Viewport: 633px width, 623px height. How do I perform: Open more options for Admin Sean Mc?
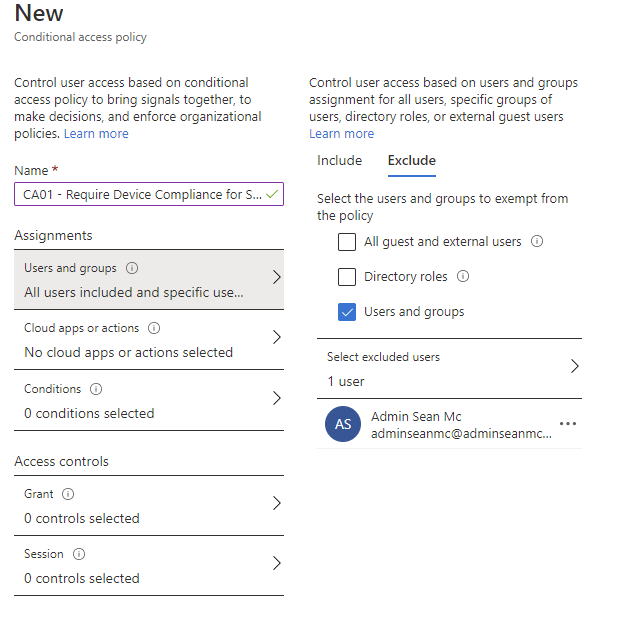(x=568, y=424)
